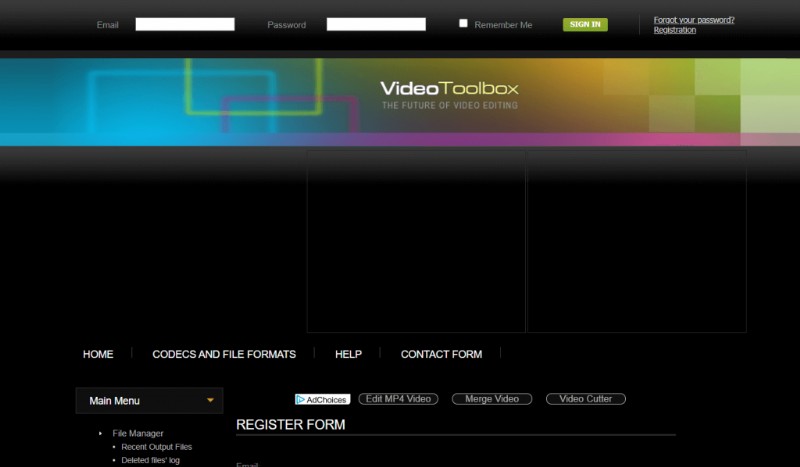
Task: Click the Edit MP4 Video ad link
Action: tap(398, 399)
